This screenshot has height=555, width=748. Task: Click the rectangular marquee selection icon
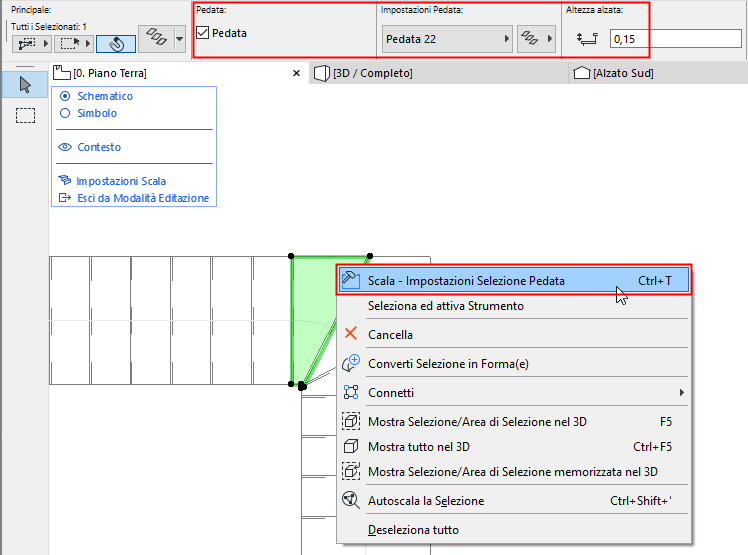pyautogui.click(x=69, y=44)
